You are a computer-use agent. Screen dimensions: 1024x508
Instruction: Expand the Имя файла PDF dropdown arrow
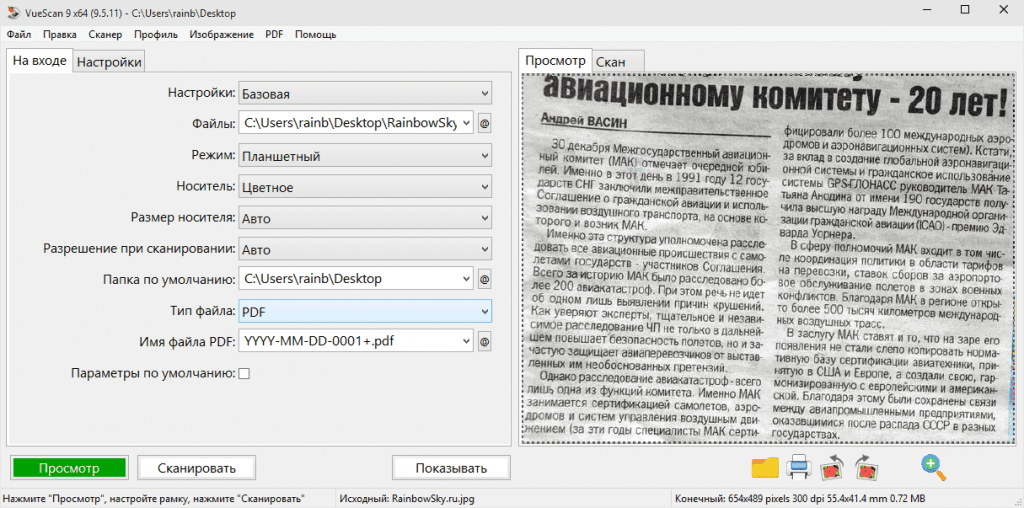click(x=466, y=341)
